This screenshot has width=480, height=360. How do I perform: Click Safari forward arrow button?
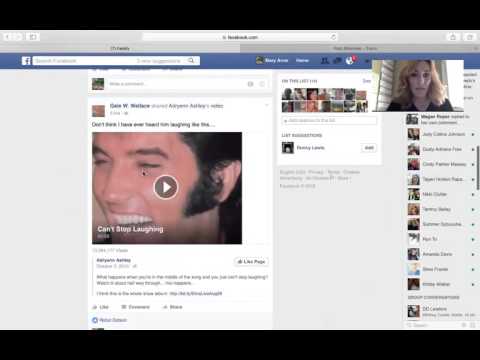click(x=18, y=37)
